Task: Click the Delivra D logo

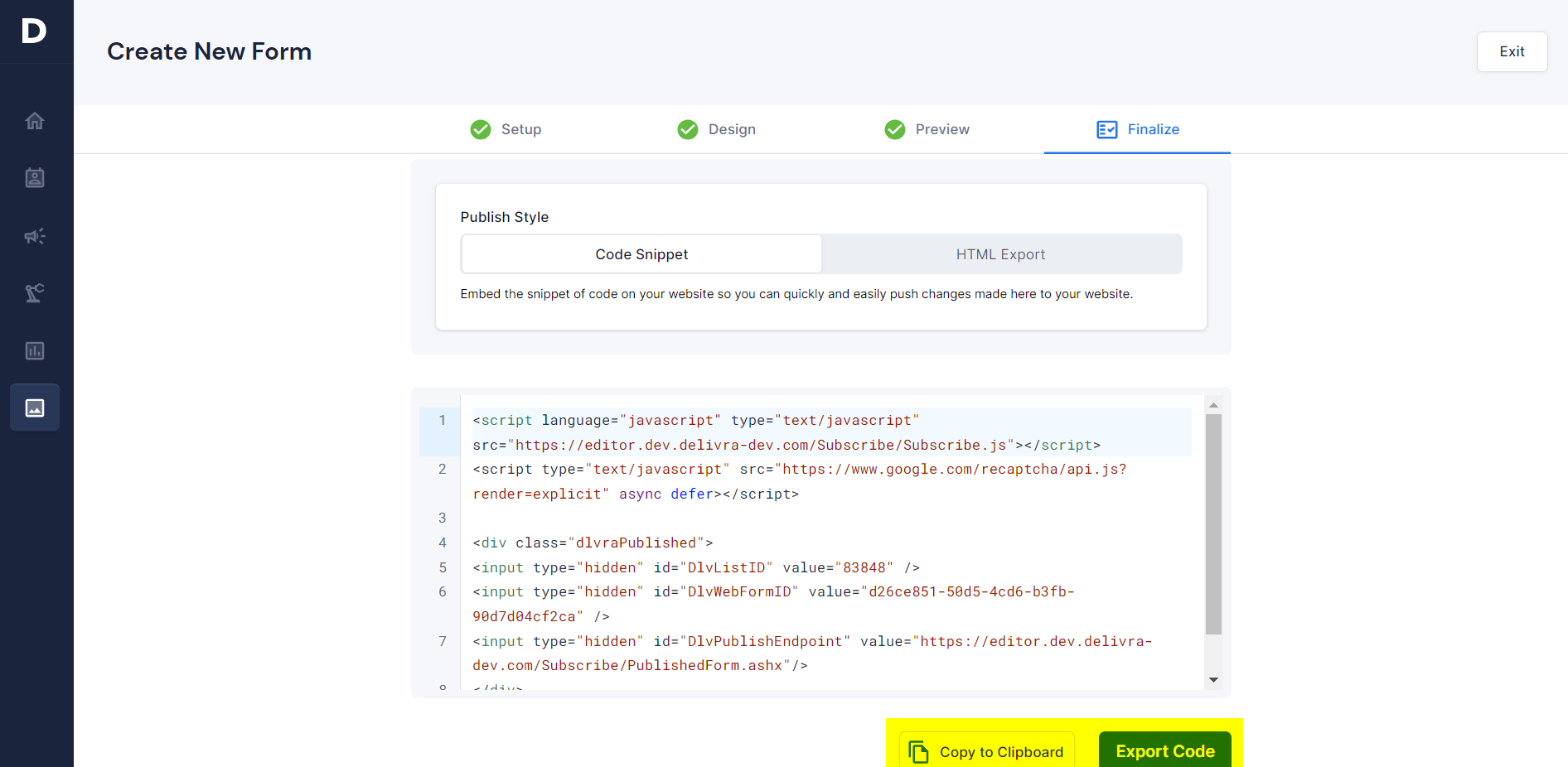Action: point(34,31)
